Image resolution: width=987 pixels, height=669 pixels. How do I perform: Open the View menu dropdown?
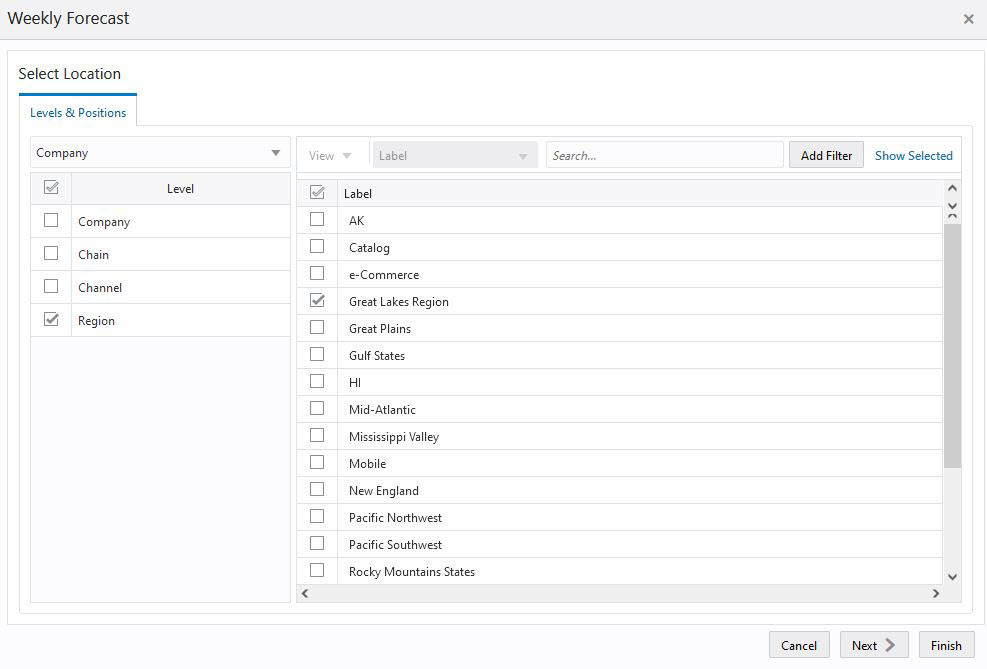330,155
